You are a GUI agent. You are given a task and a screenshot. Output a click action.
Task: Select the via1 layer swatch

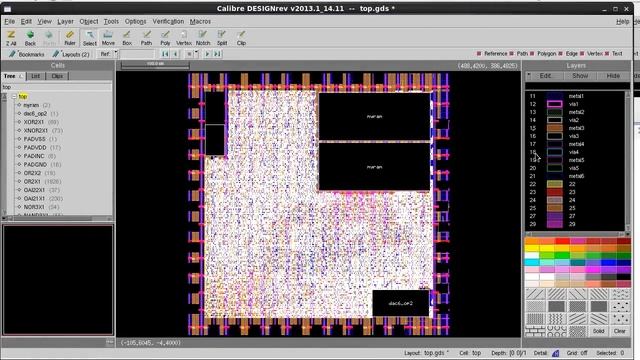click(555, 104)
